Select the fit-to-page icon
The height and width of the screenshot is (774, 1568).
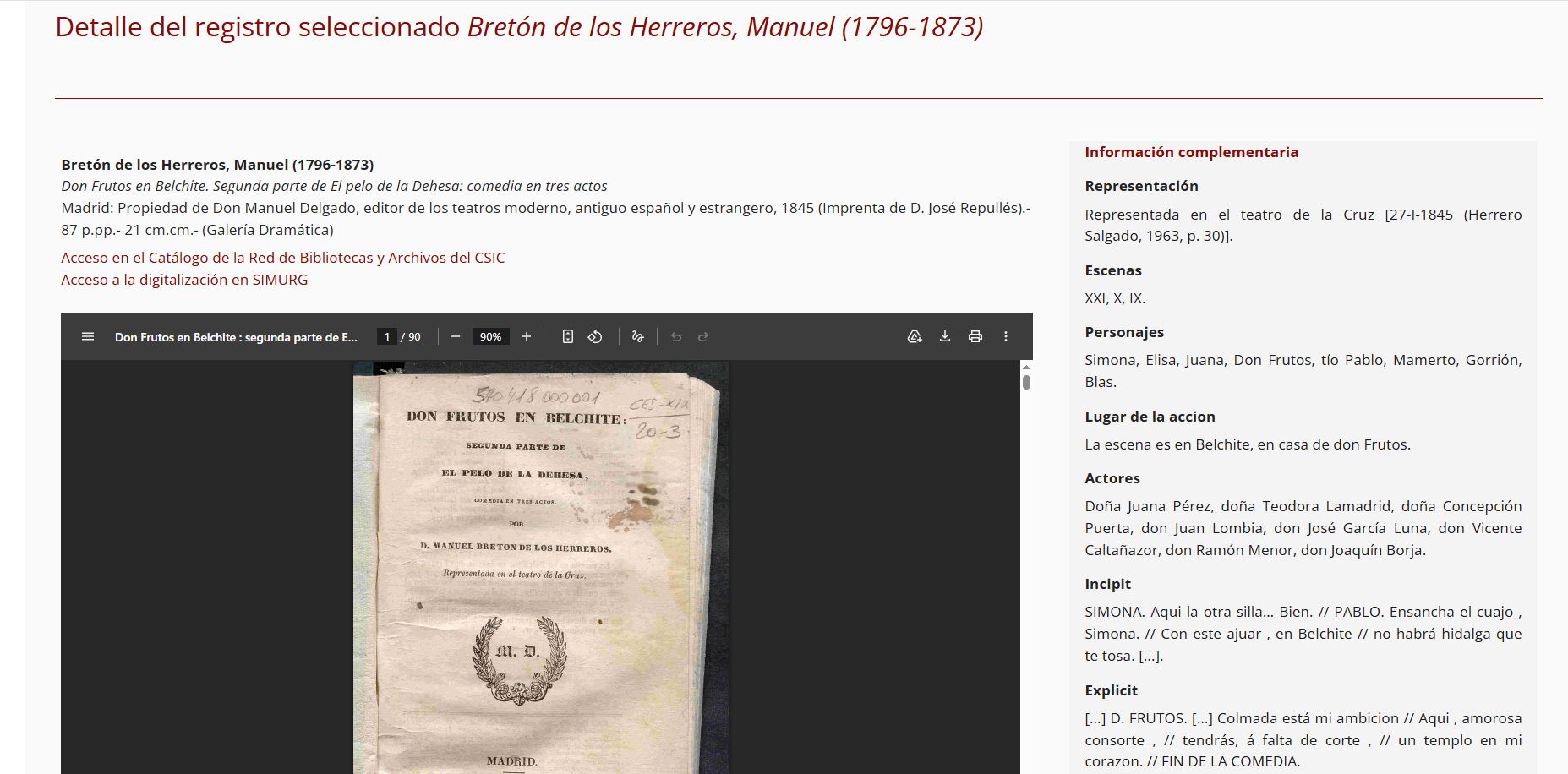567,335
